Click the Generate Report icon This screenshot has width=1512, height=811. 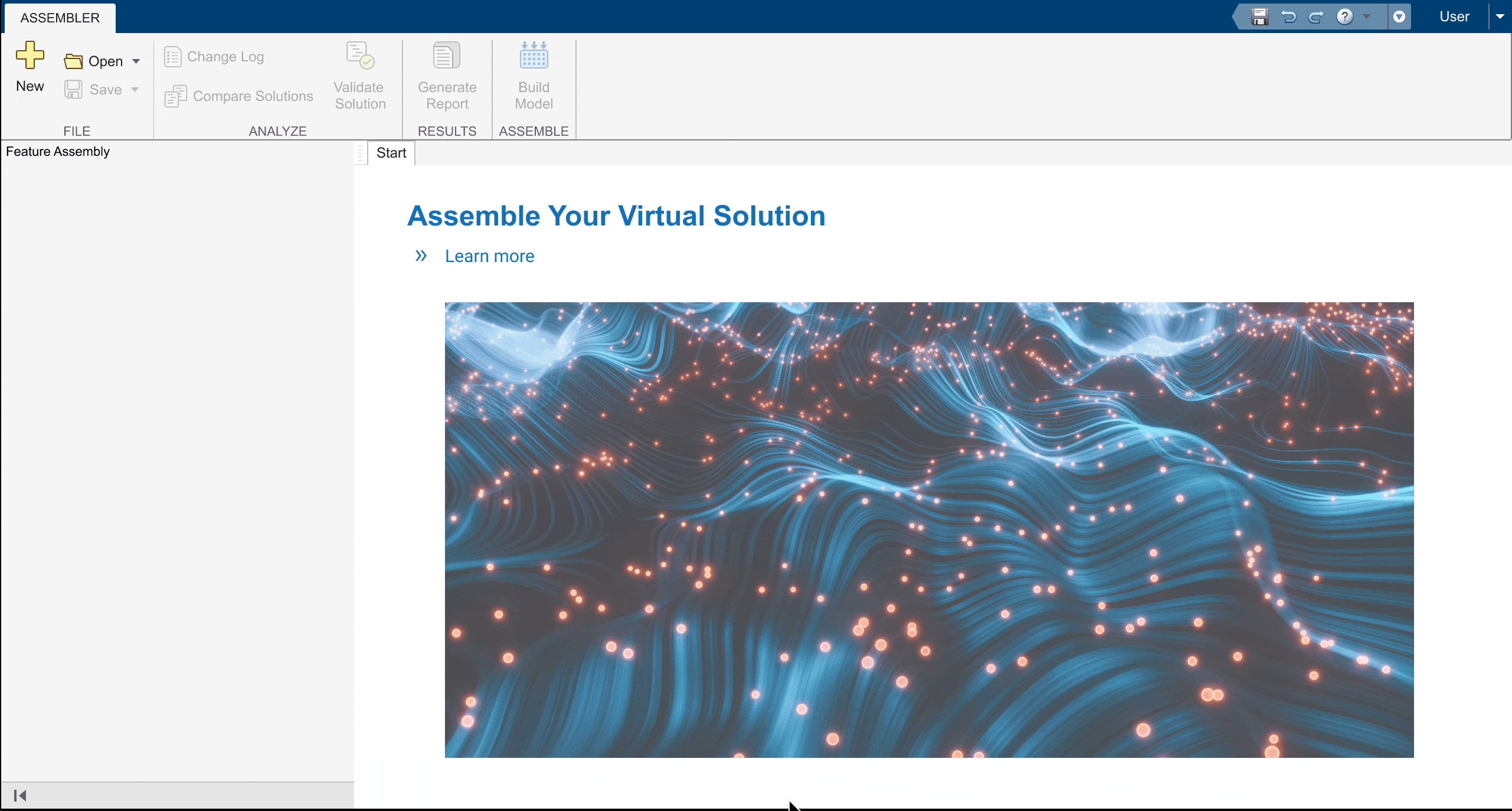coord(447,55)
